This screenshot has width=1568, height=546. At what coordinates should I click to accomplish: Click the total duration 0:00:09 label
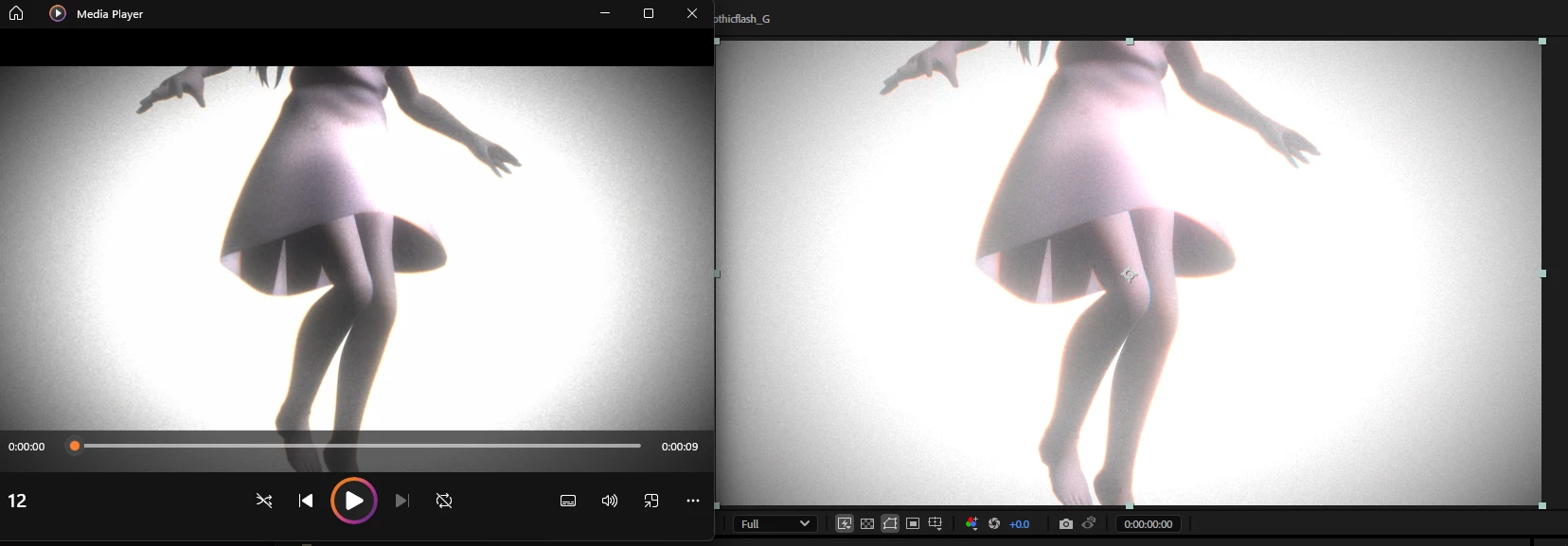click(680, 447)
